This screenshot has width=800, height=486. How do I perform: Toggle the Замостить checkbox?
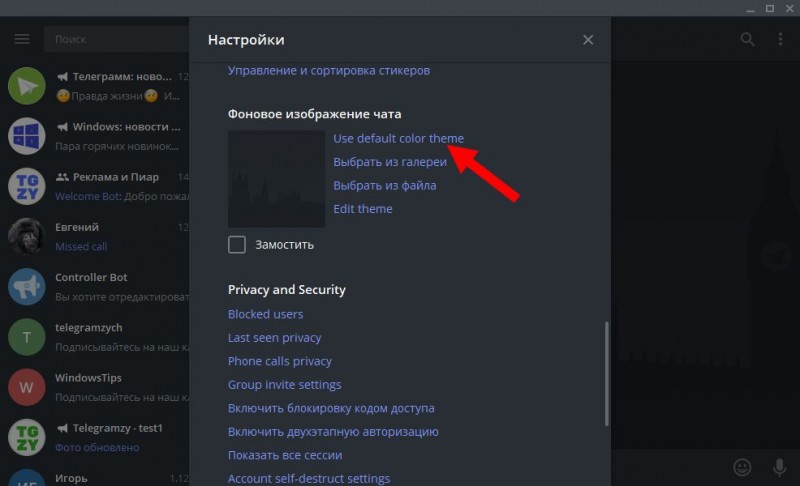pos(237,245)
